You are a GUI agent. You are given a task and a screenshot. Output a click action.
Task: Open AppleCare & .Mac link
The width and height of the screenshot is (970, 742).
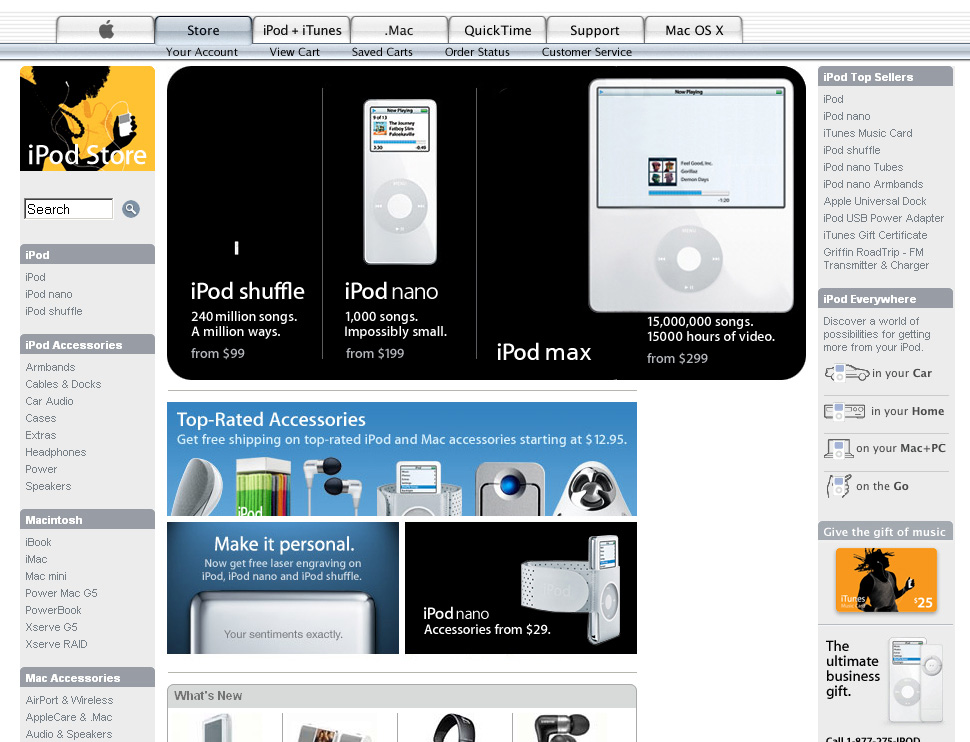click(x=69, y=717)
